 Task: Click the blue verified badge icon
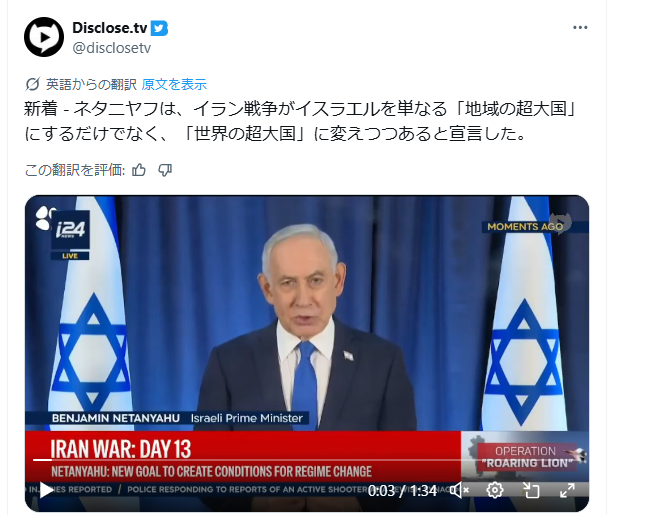159,28
